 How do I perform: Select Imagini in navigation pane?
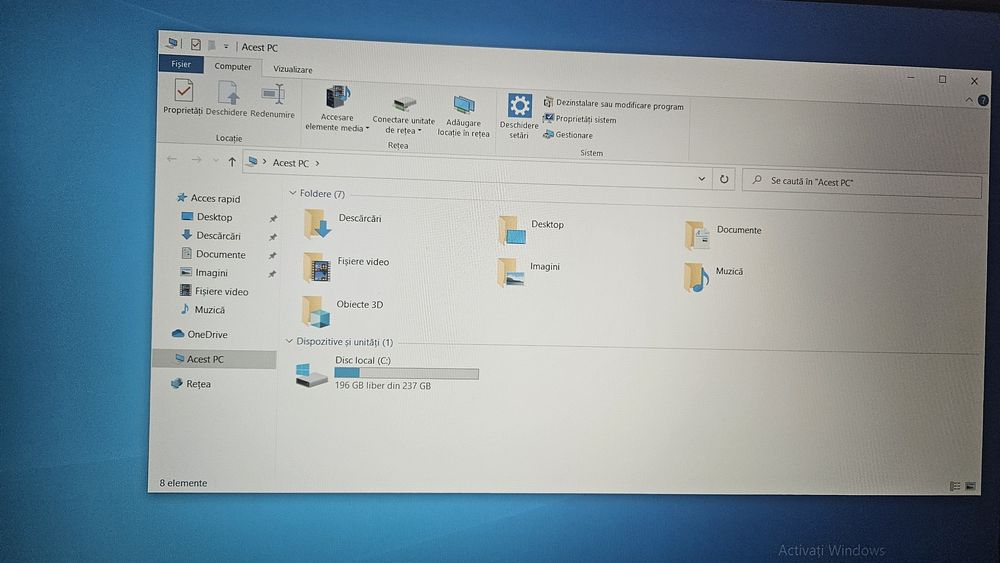[x=204, y=272]
